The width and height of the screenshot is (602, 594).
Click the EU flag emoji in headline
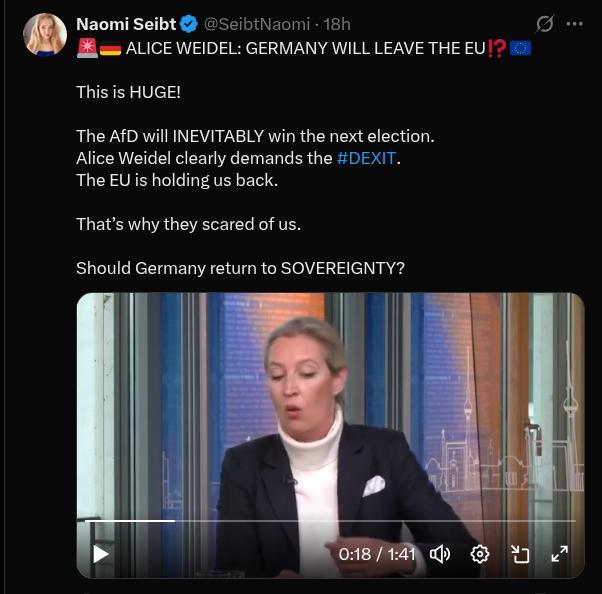(x=521, y=48)
